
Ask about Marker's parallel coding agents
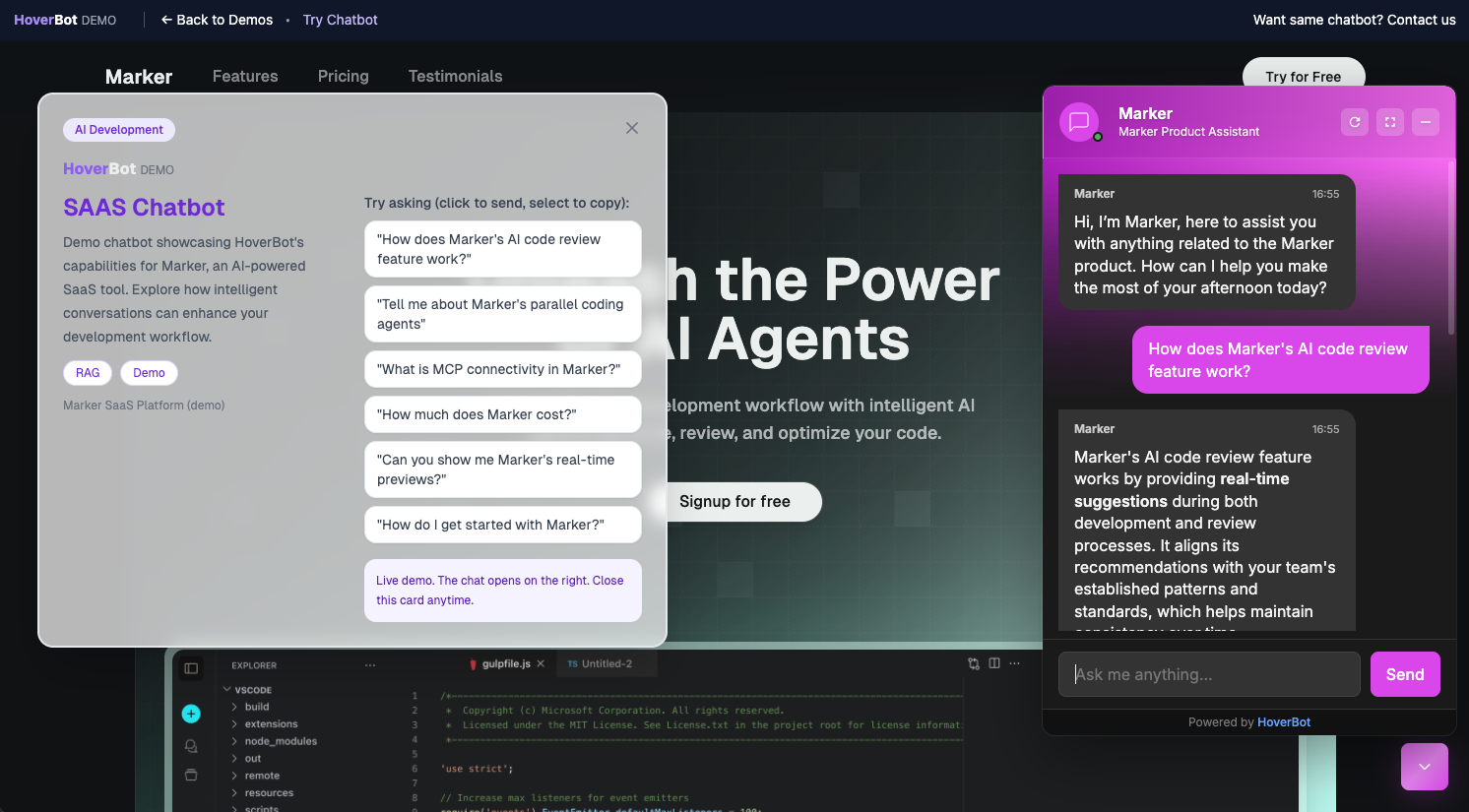(x=503, y=314)
